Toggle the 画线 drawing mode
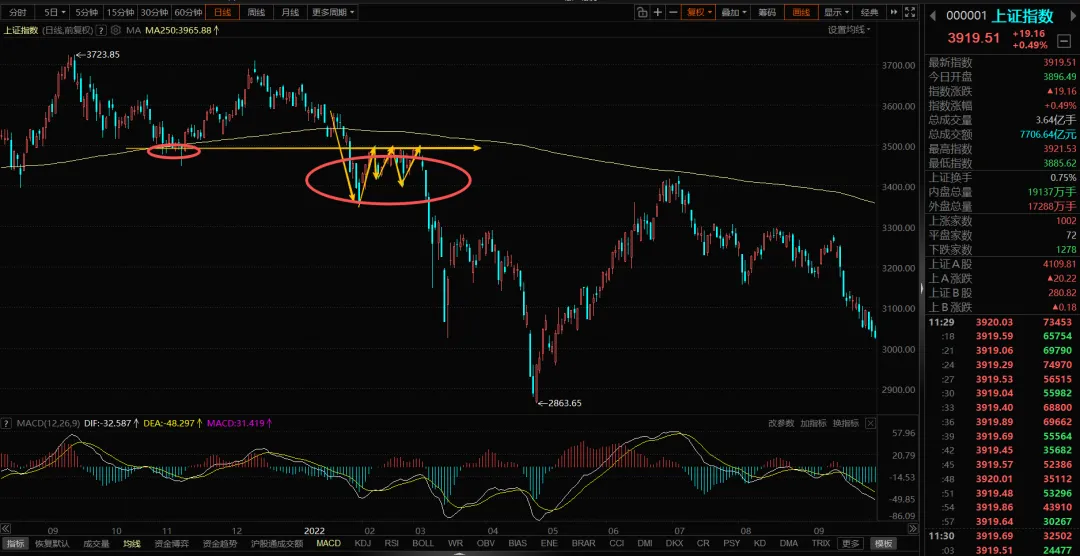1080x556 pixels. click(x=801, y=12)
